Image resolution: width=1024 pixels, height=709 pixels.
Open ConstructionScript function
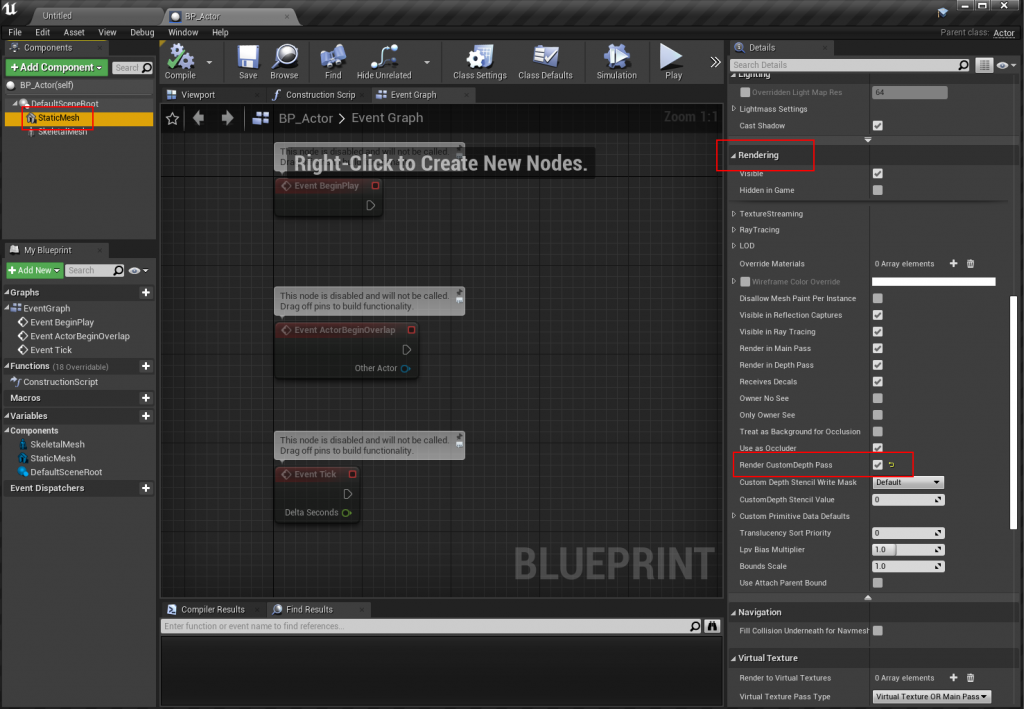pyautogui.click(x=61, y=382)
